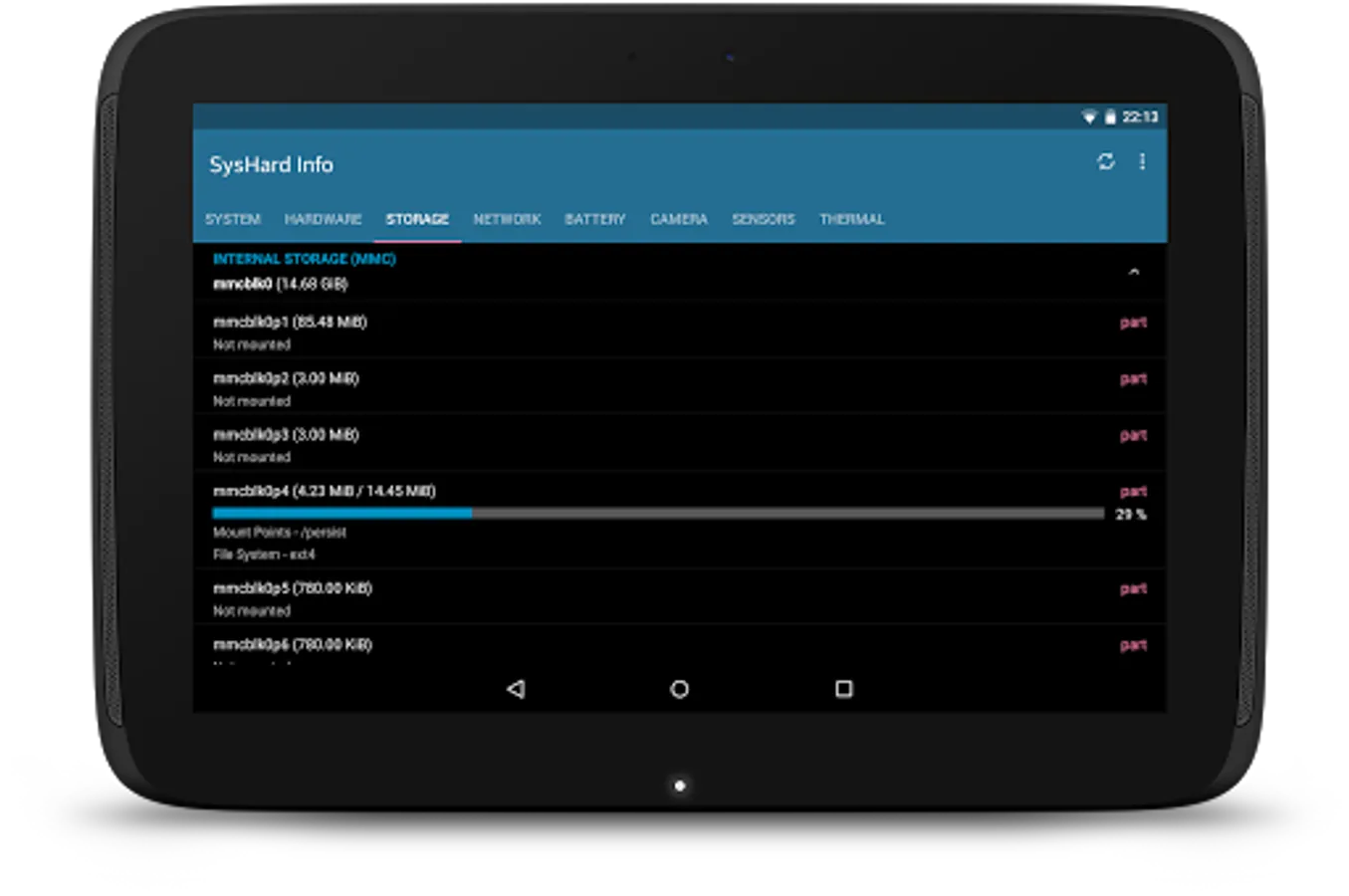Switch to the HARDWARE tab
Screen dimensions: 1349x896
click(x=323, y=219)
